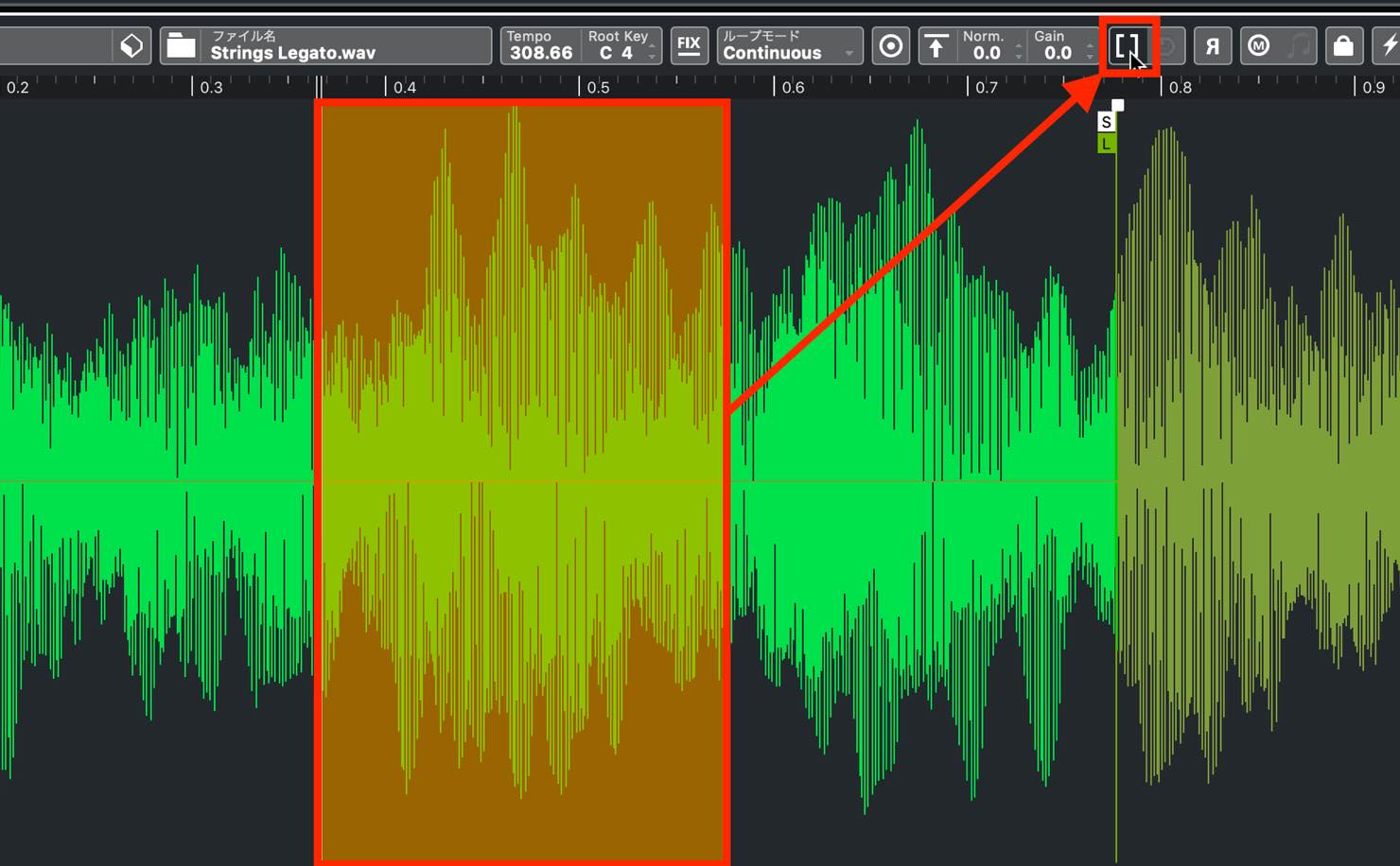Toggle the circled M mono icon
This screenshot has width=1400, height=866.
[x=1258, y=46]
